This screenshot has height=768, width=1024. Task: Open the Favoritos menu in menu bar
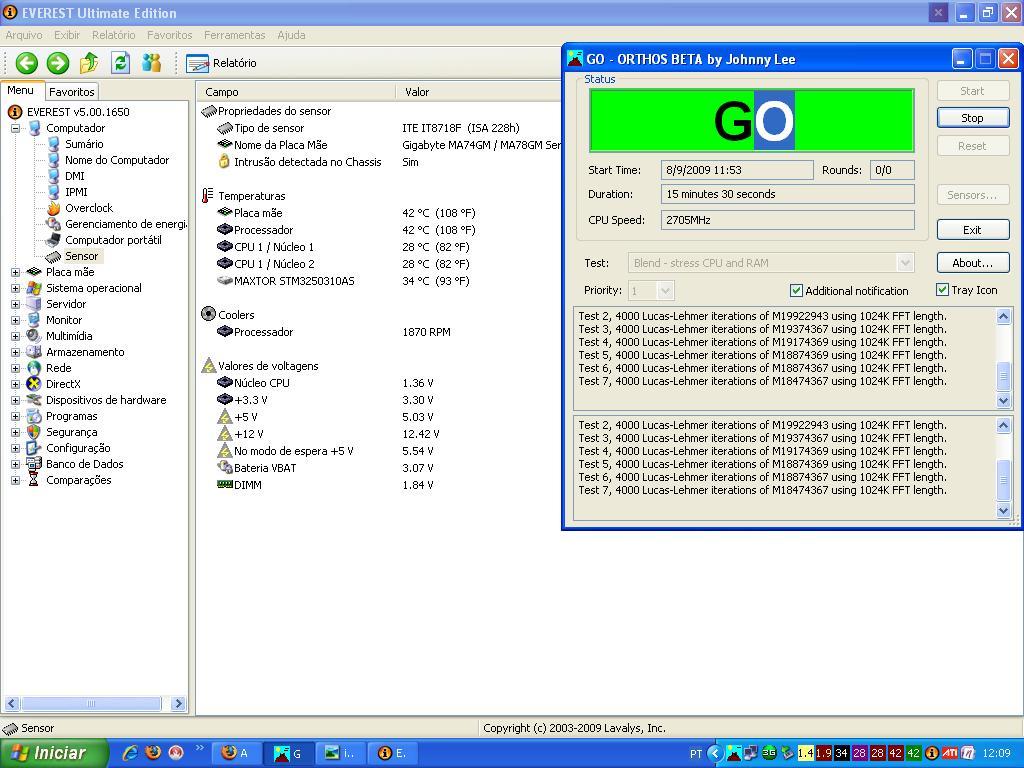coord(170,35)
